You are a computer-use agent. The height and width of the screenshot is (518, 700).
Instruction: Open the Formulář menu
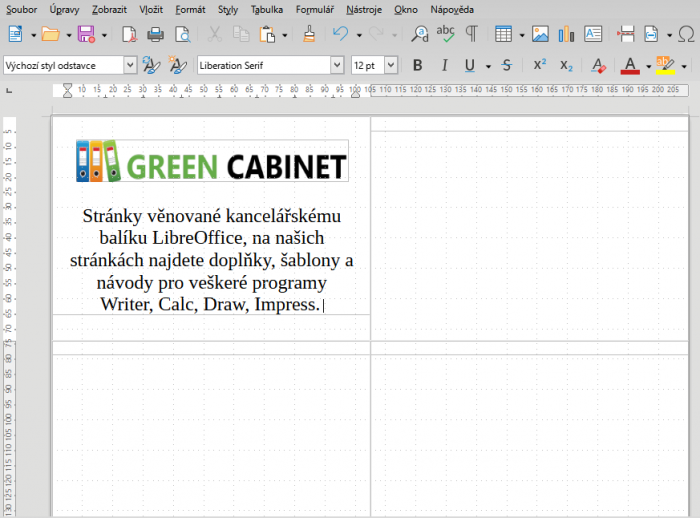(x=315, y=9)
